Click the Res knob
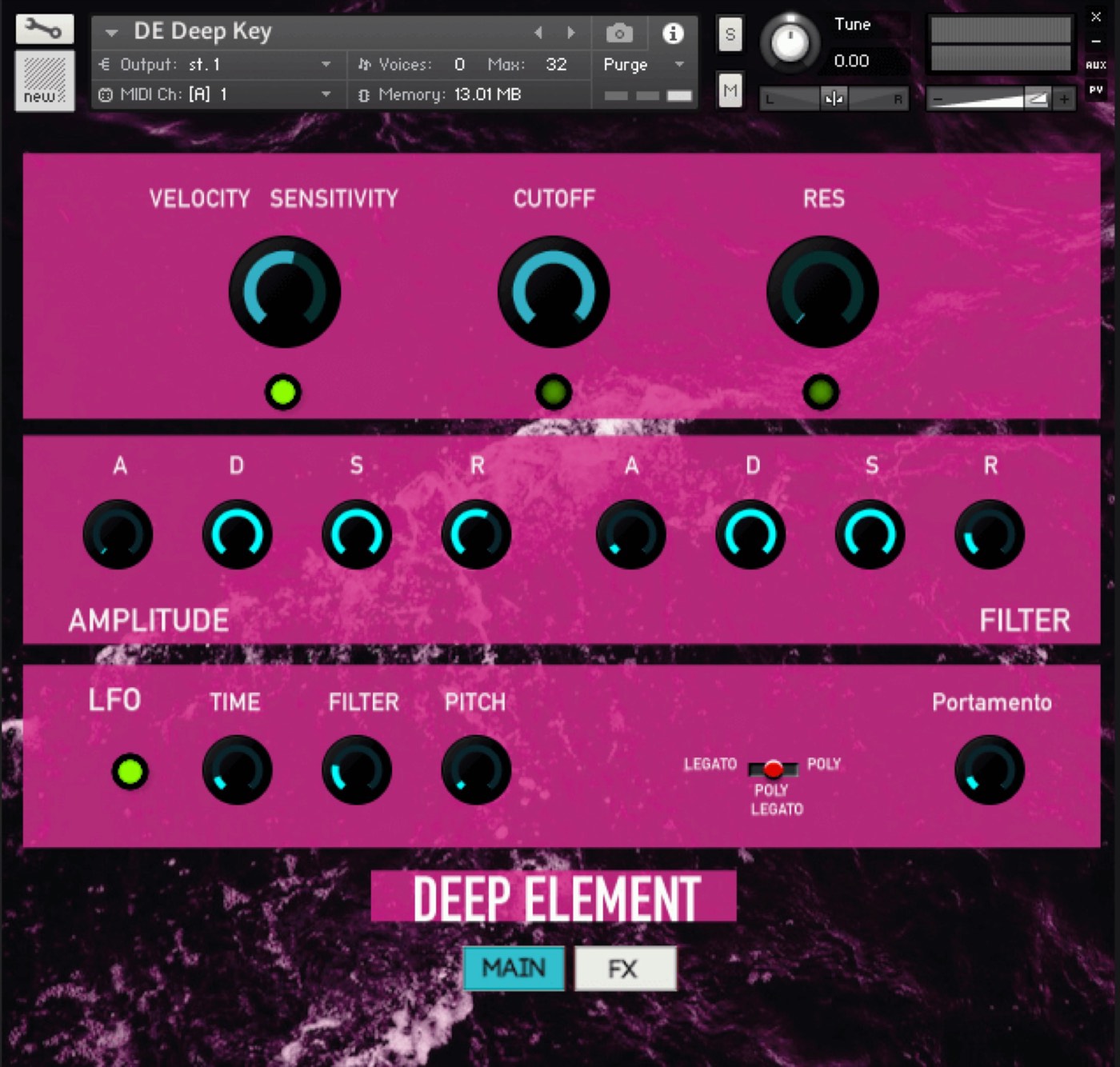This screenshot has height=1067, width=1120. click(x=822, y=292)
